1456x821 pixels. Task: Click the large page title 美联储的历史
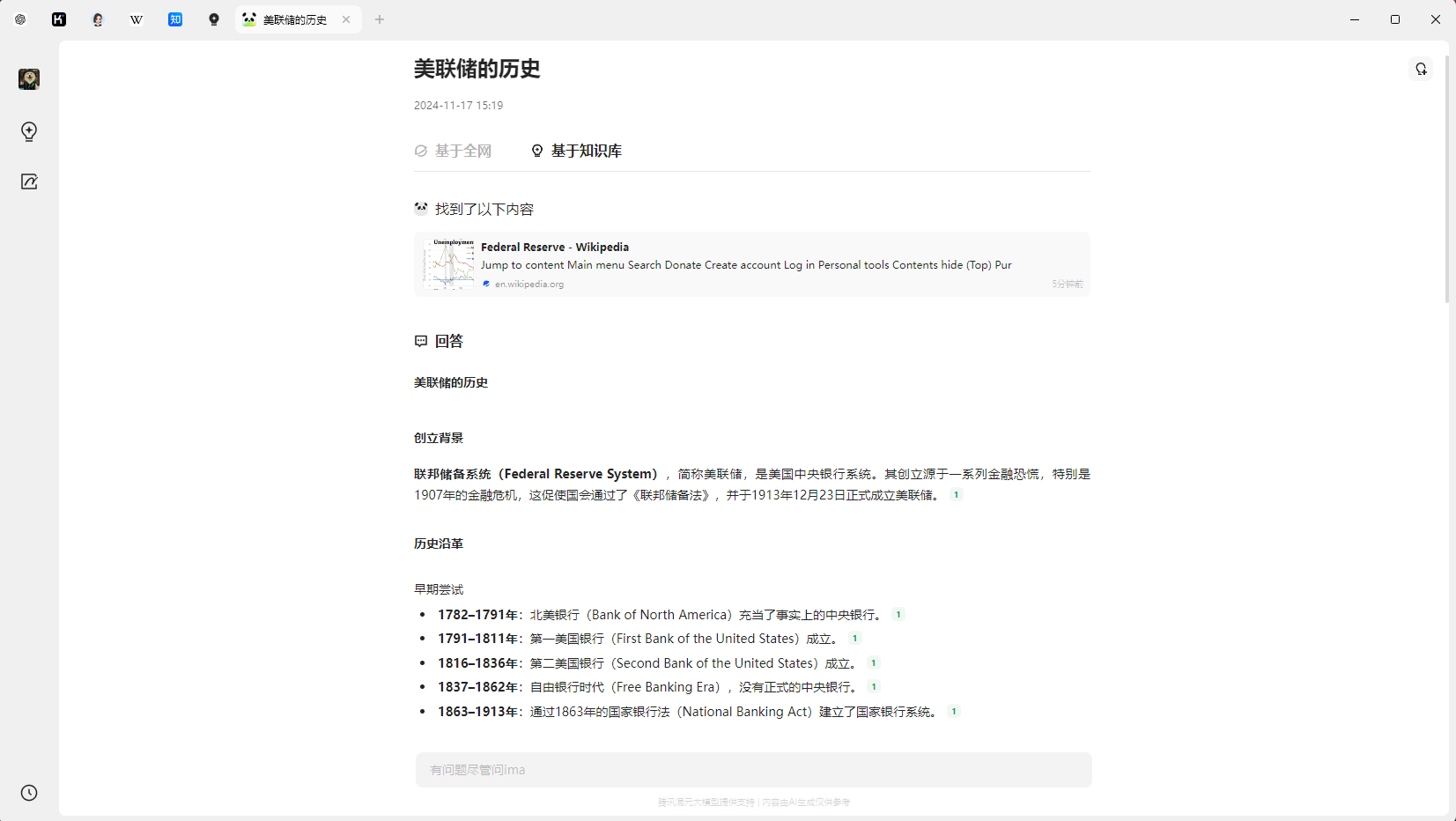coord(477,69)
